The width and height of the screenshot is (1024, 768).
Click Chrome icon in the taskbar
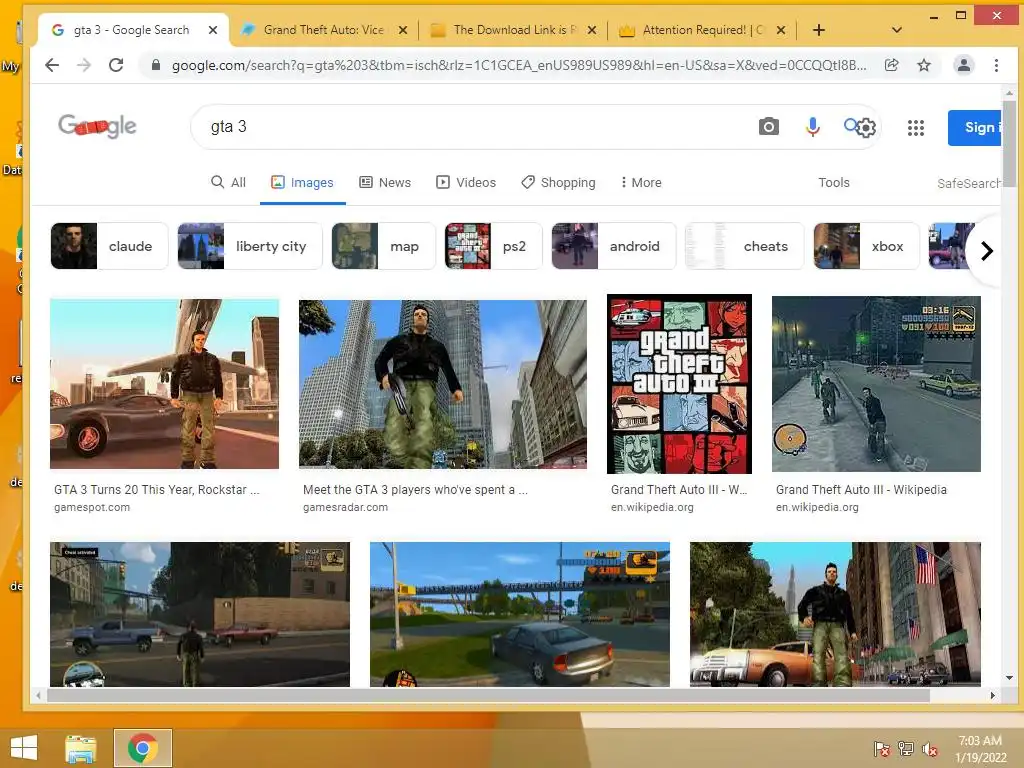tap(142, 748)
